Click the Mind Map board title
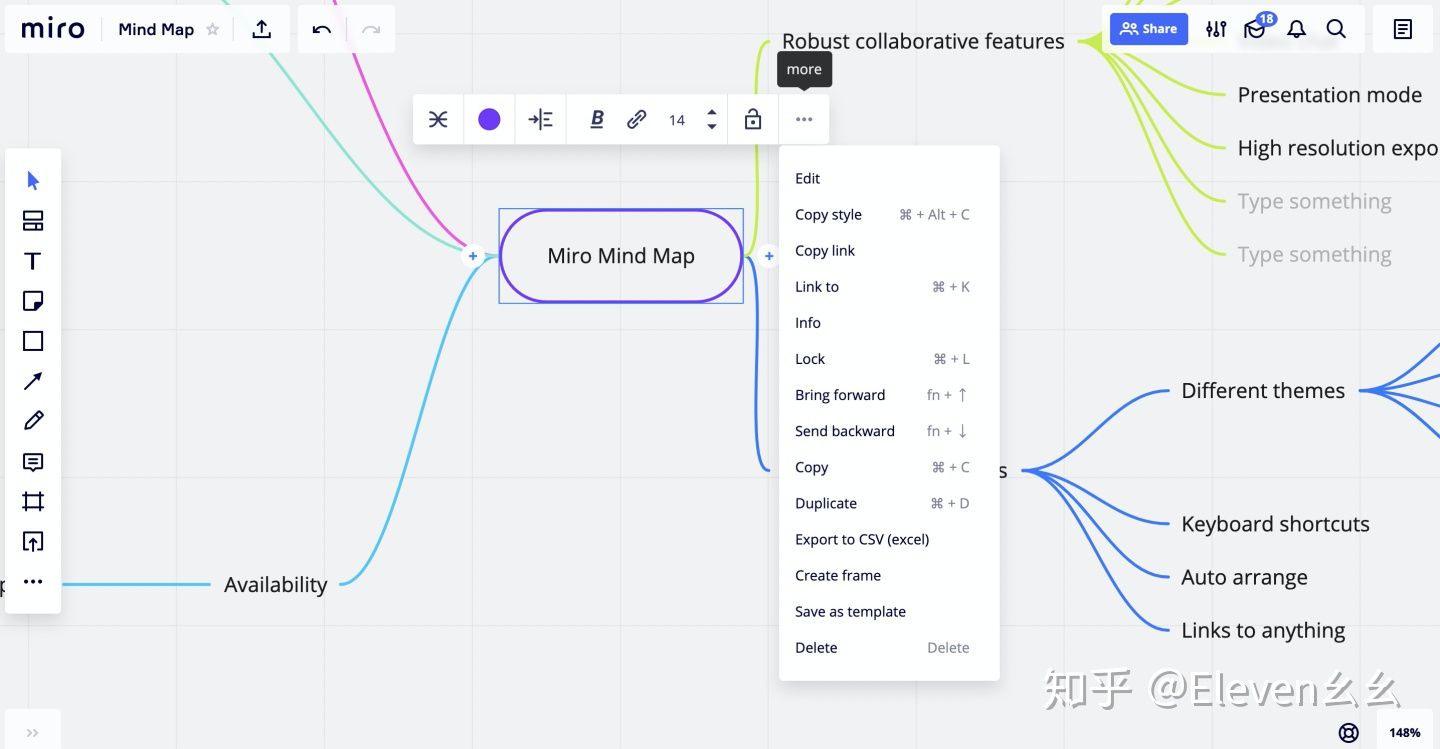1440x749 pixels. tap(156, 29)
